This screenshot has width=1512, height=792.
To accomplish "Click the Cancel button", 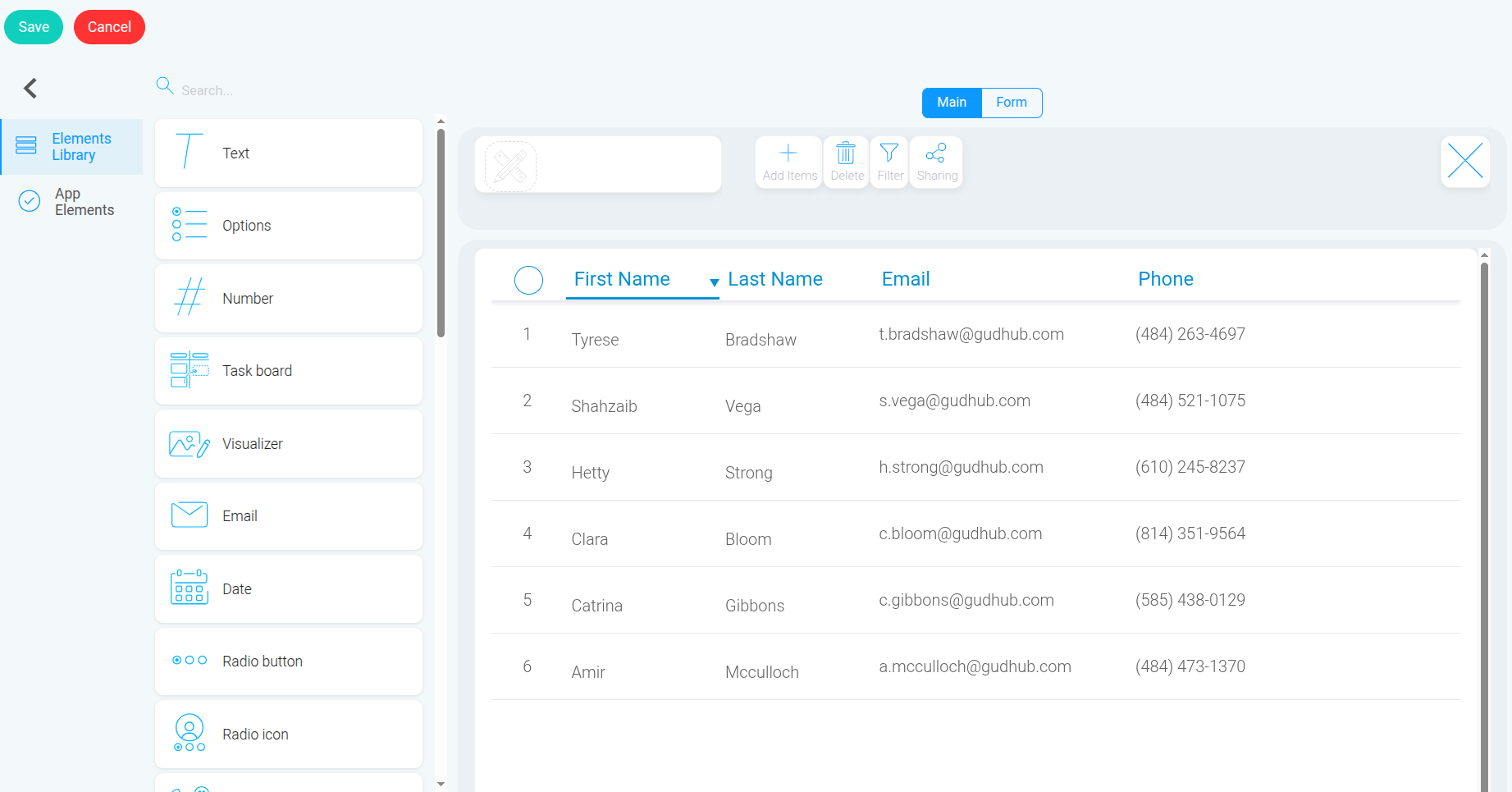I will pos(109,27).
